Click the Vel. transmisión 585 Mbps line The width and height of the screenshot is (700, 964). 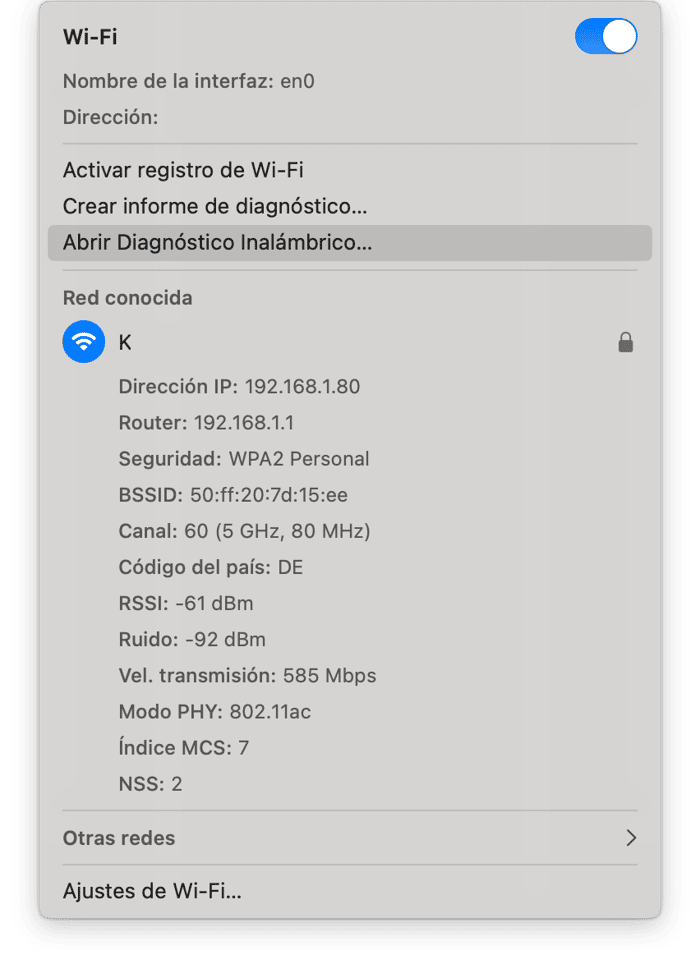click(247, 676)
